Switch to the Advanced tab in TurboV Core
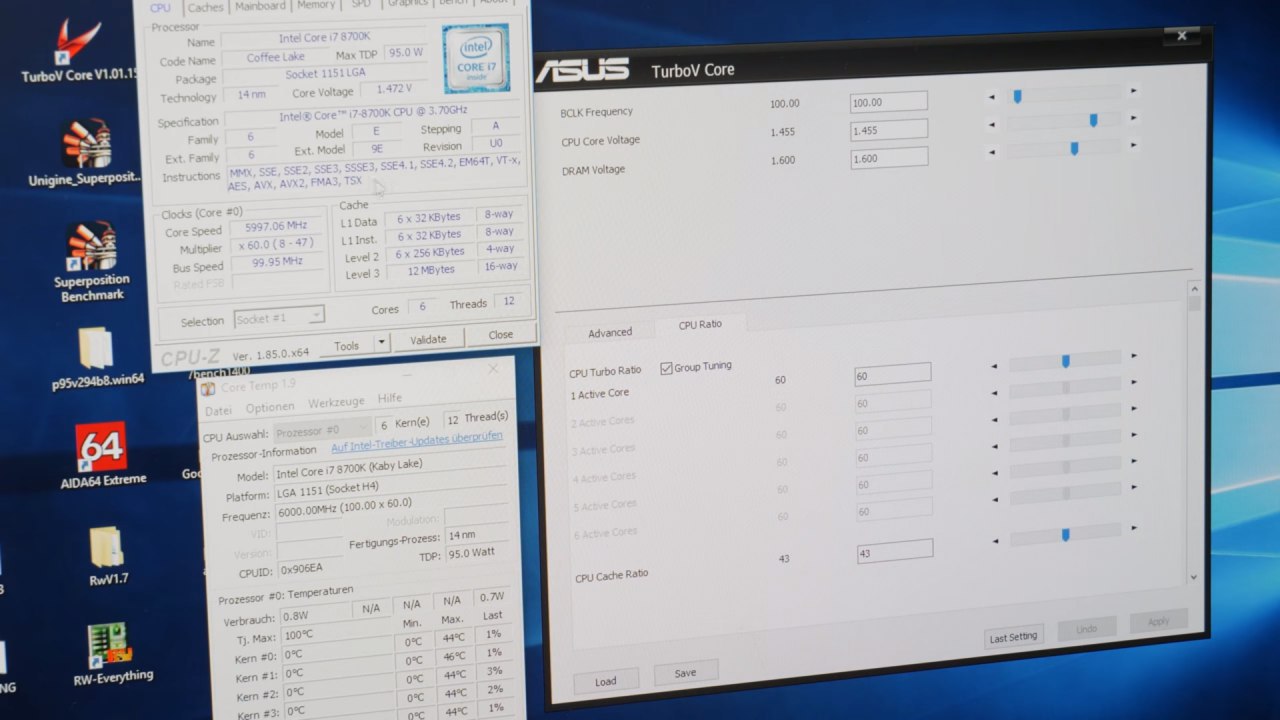Viewport: 1280px width, 720px height. pos(610,332)
